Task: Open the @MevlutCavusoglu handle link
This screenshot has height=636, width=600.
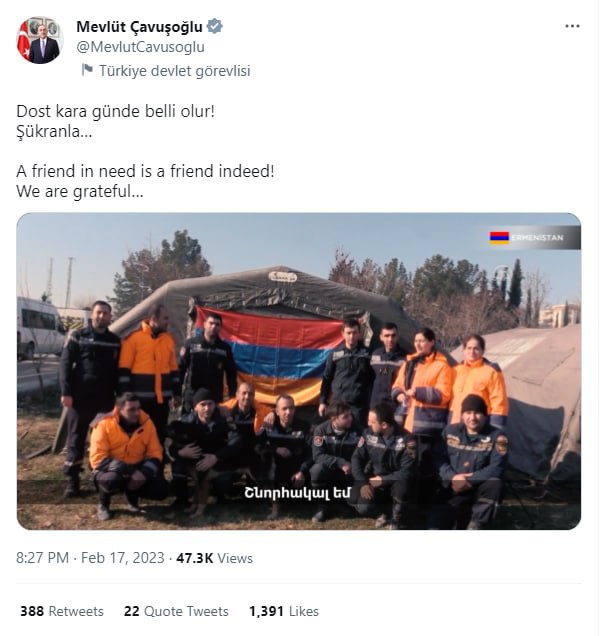Action: click(140, 47)
